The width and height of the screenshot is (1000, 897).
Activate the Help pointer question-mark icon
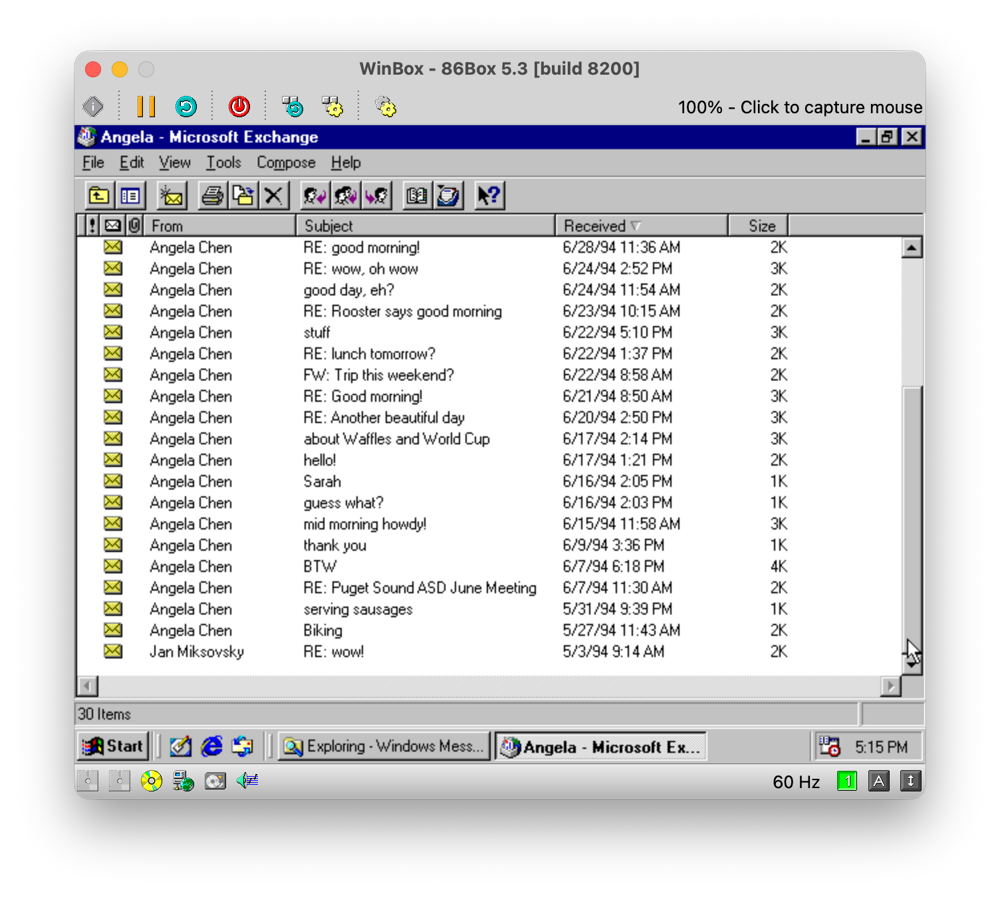point(489,196)
